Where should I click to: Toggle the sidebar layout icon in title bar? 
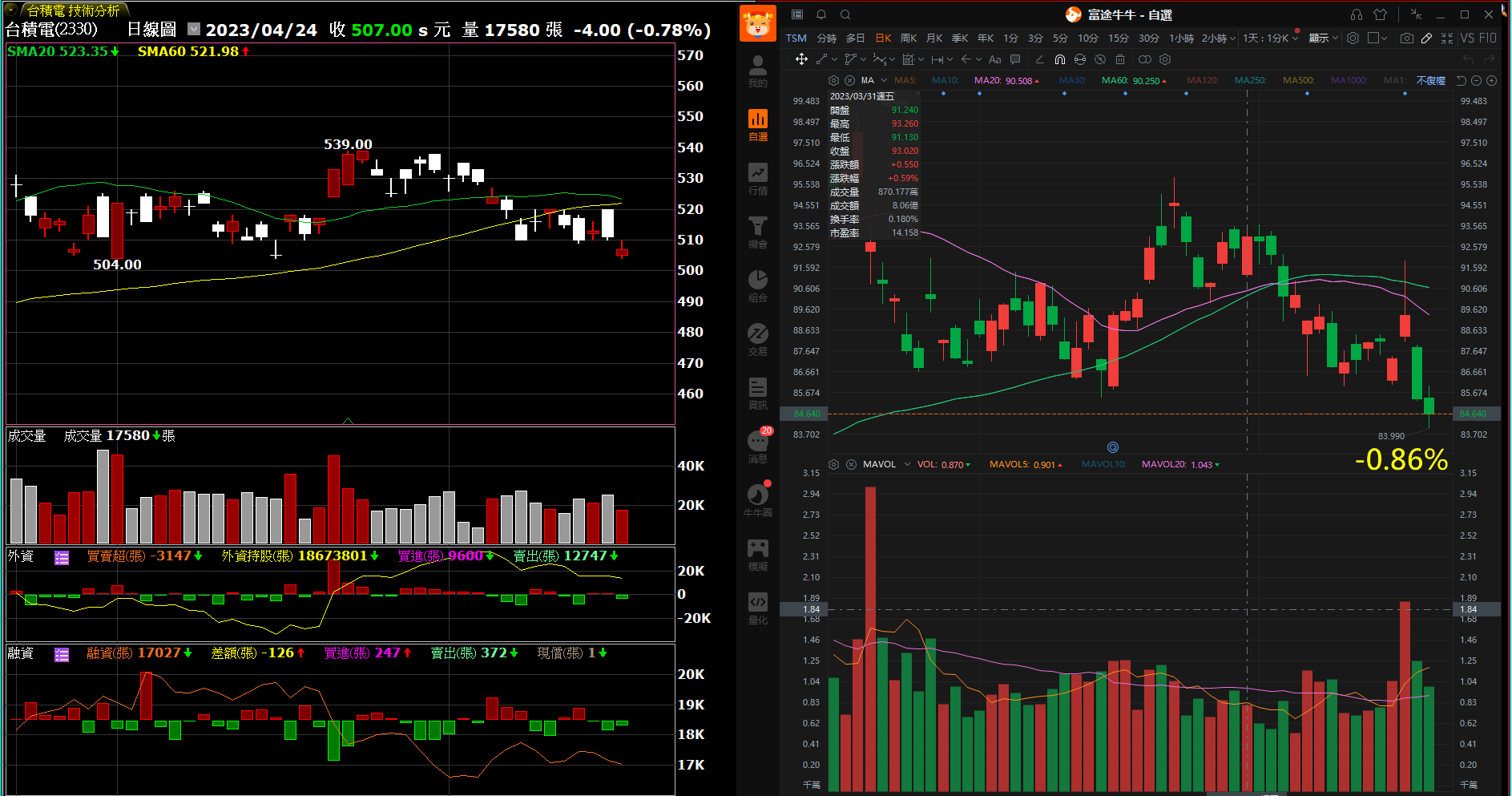797,14
